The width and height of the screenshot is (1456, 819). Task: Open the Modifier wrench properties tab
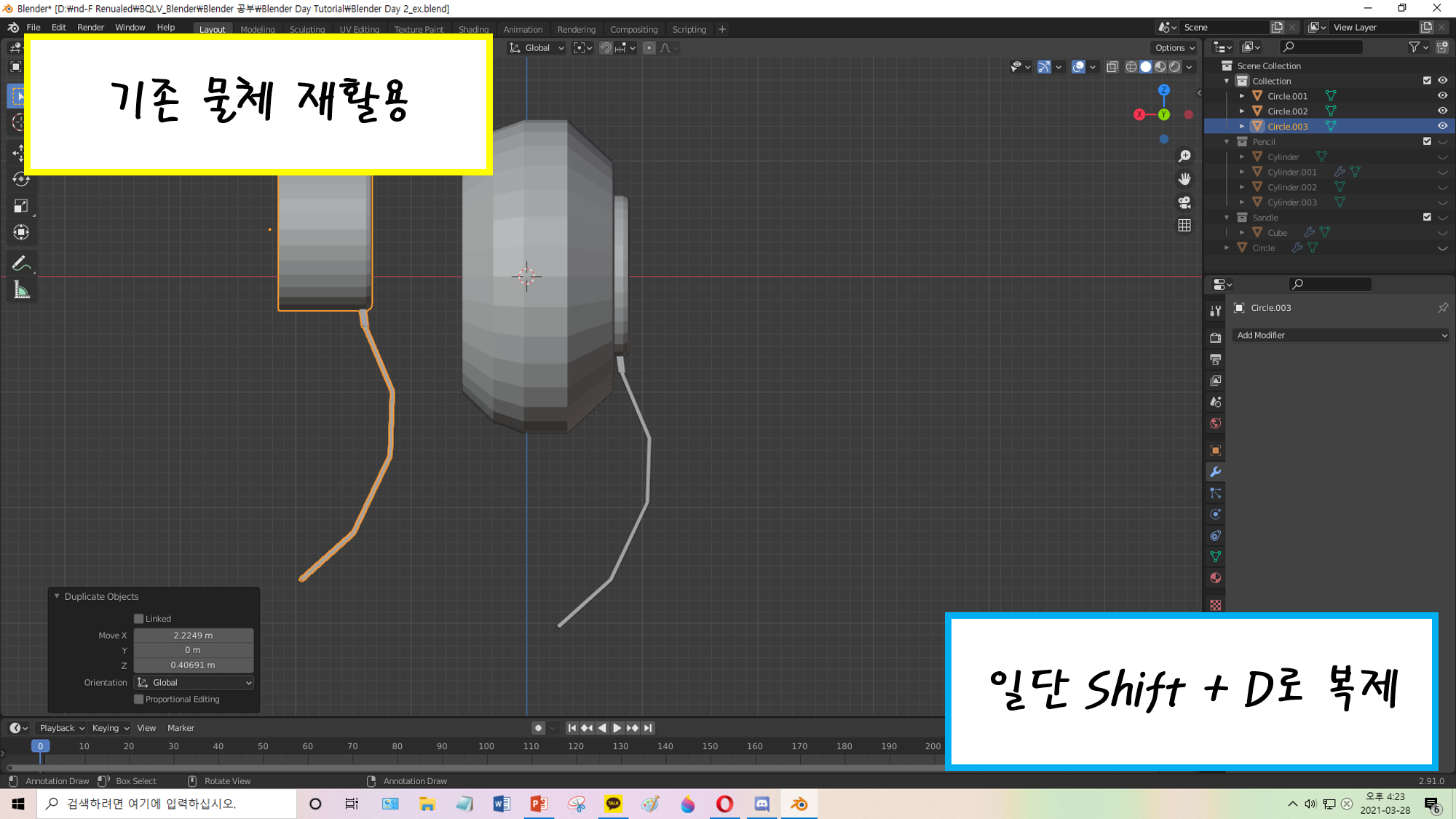tap(1215, 472)
